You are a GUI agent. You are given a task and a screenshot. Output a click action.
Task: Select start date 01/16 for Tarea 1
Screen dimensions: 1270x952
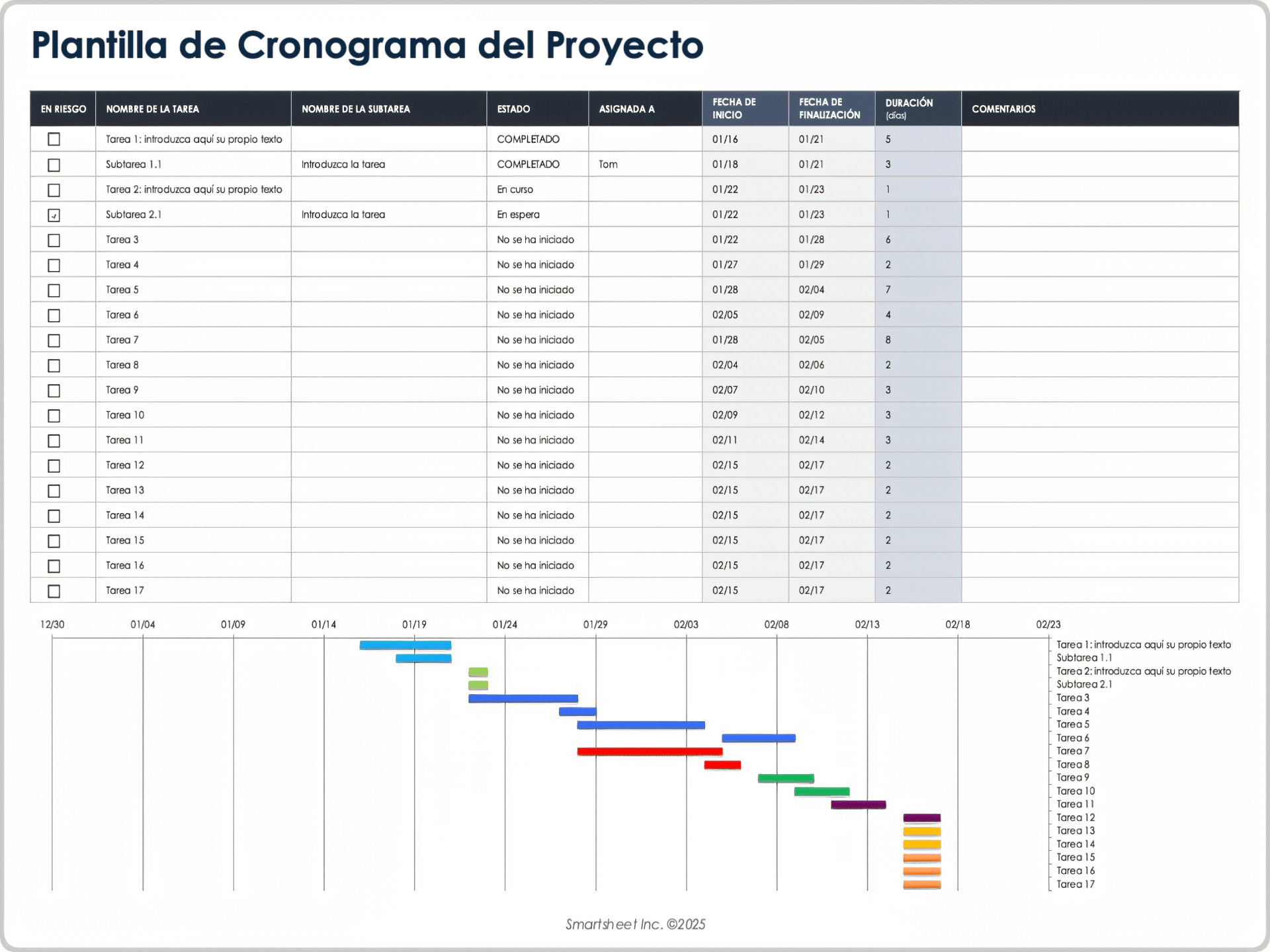745,139
